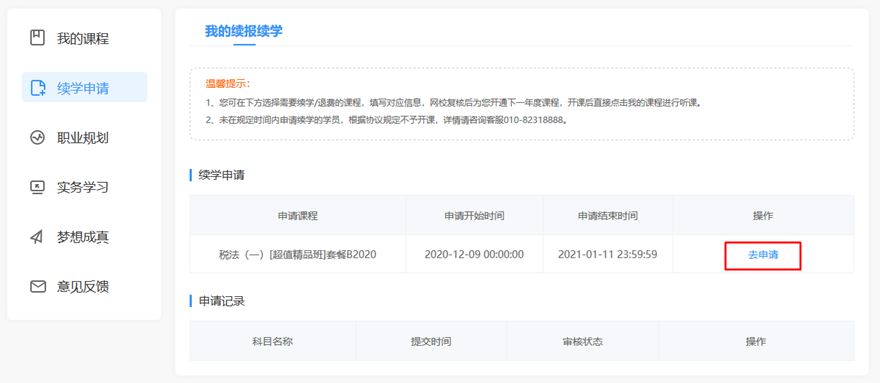The image size is (880, 383).
Task: Click the 梦想成真 paper plane icon
Action: click(37, 237)
